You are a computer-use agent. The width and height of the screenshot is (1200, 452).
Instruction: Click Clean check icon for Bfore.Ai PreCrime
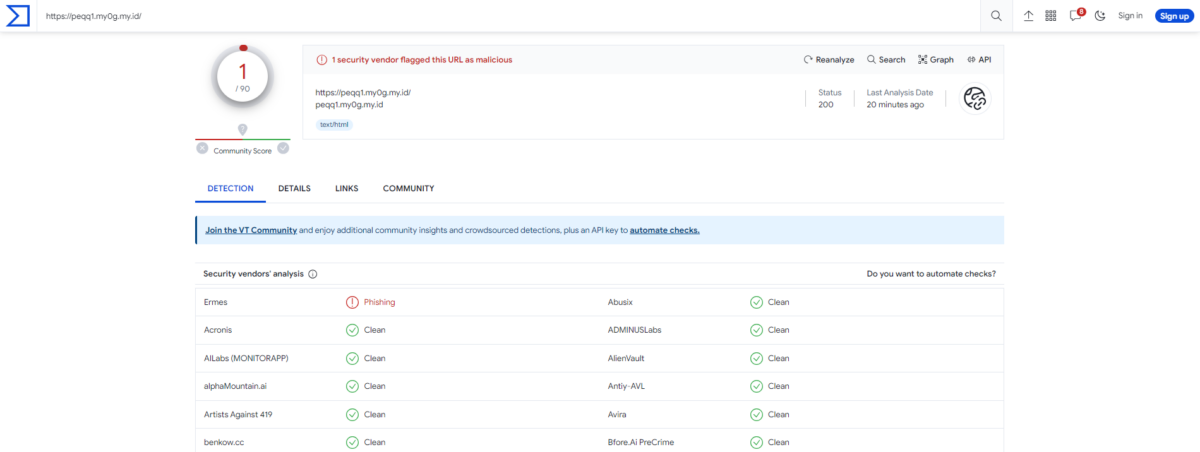(x=756, y=442)
